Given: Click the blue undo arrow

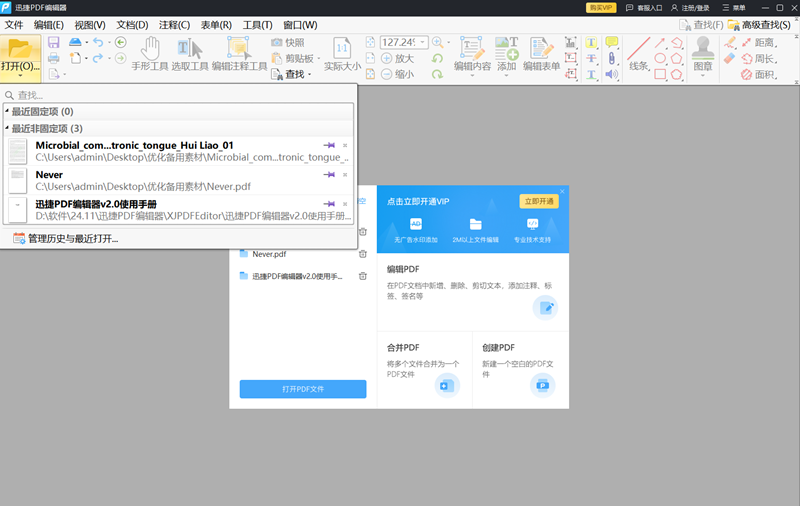Looking at the screenshot, I should click(98, 42).
